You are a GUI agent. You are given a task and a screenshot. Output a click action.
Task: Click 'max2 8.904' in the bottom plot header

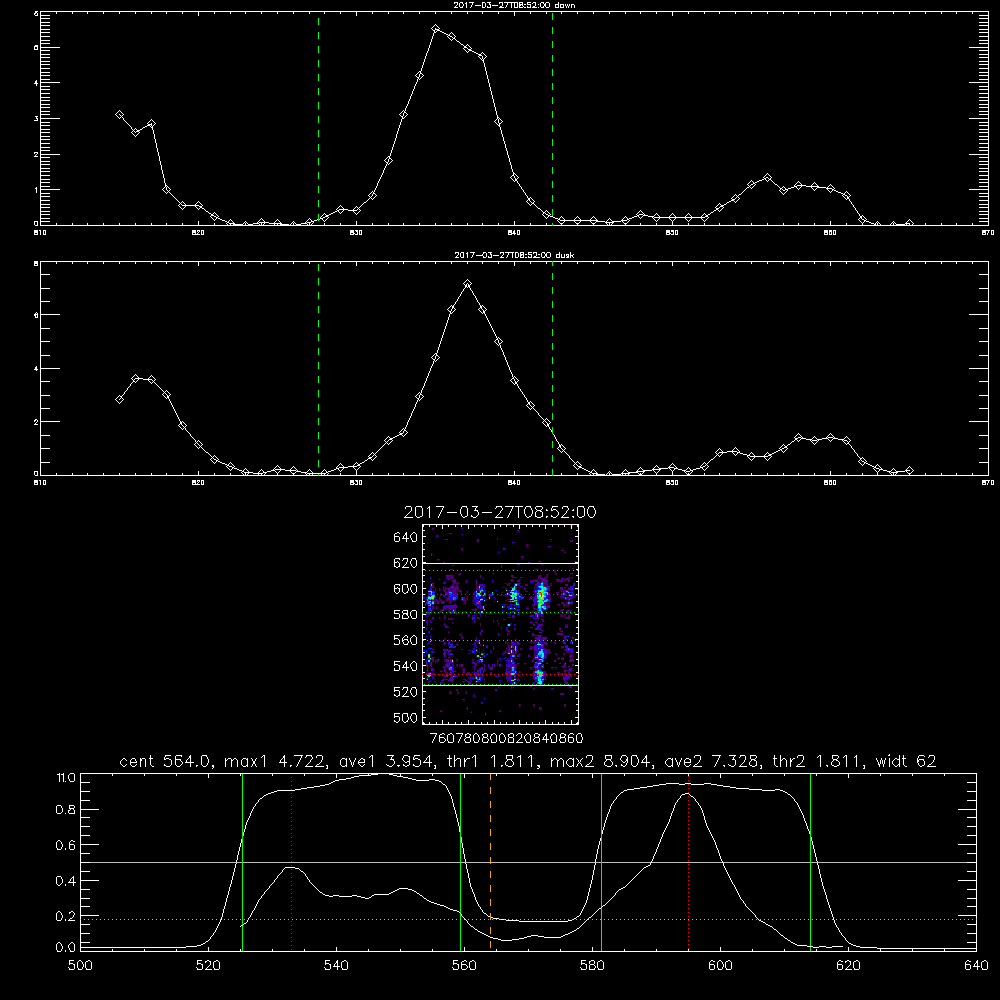(x=602, y=761)
